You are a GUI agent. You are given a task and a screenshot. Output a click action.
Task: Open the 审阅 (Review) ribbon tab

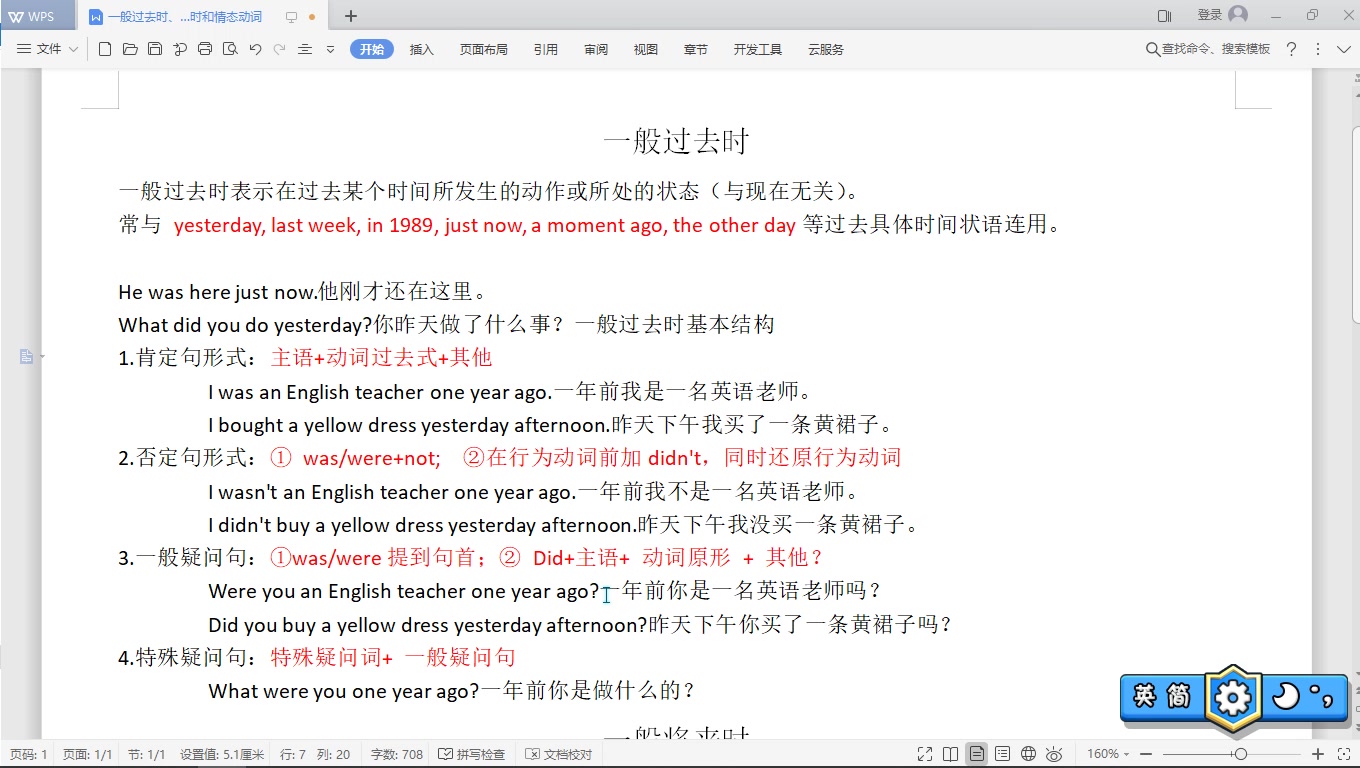coord(596,48)
